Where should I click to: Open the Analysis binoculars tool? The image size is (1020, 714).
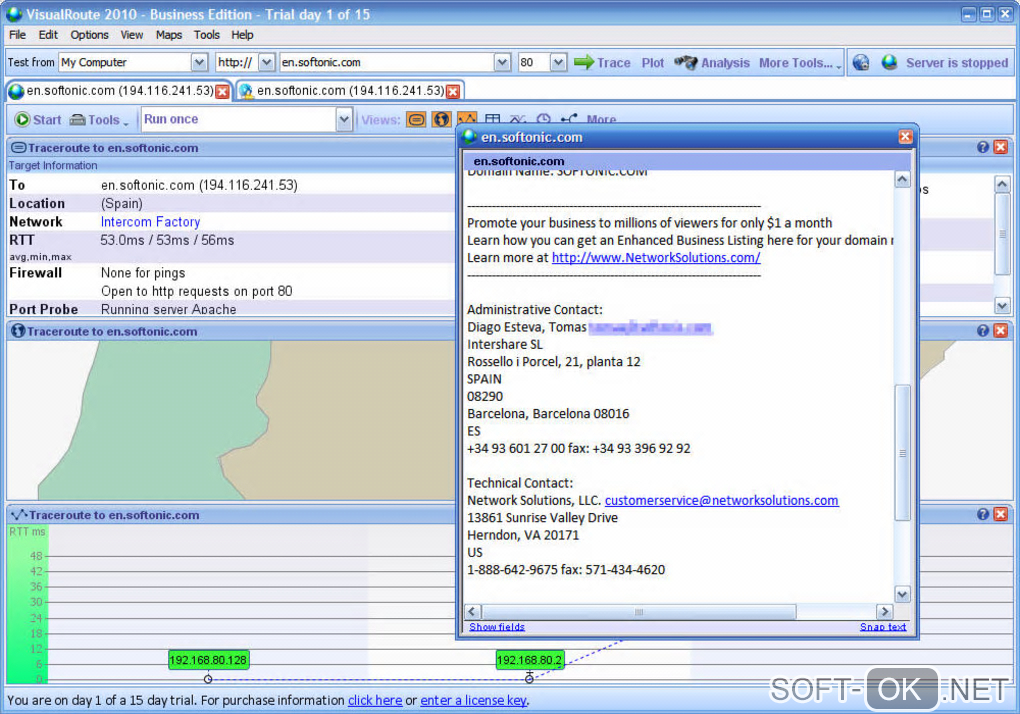pyautogui.click(x=712, y=62)
